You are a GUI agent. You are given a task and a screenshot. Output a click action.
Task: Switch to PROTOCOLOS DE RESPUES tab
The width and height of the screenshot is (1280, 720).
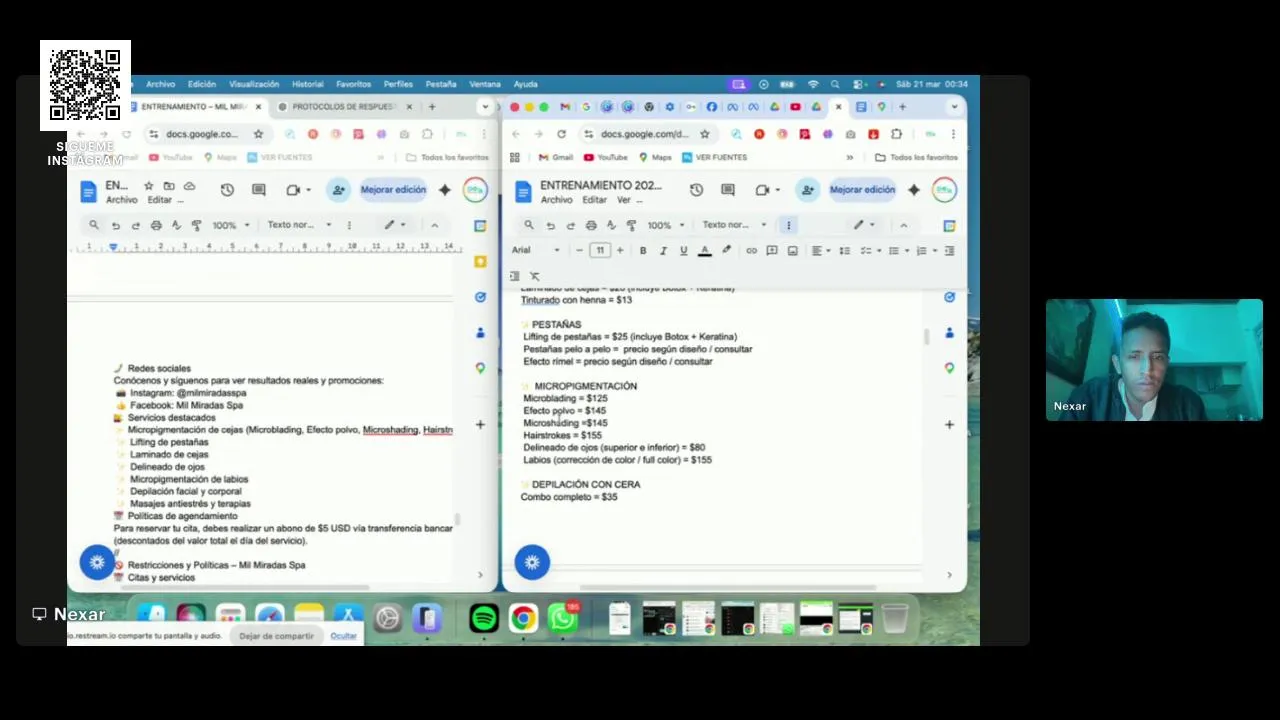pyautogui.click(x=344, y=107)
